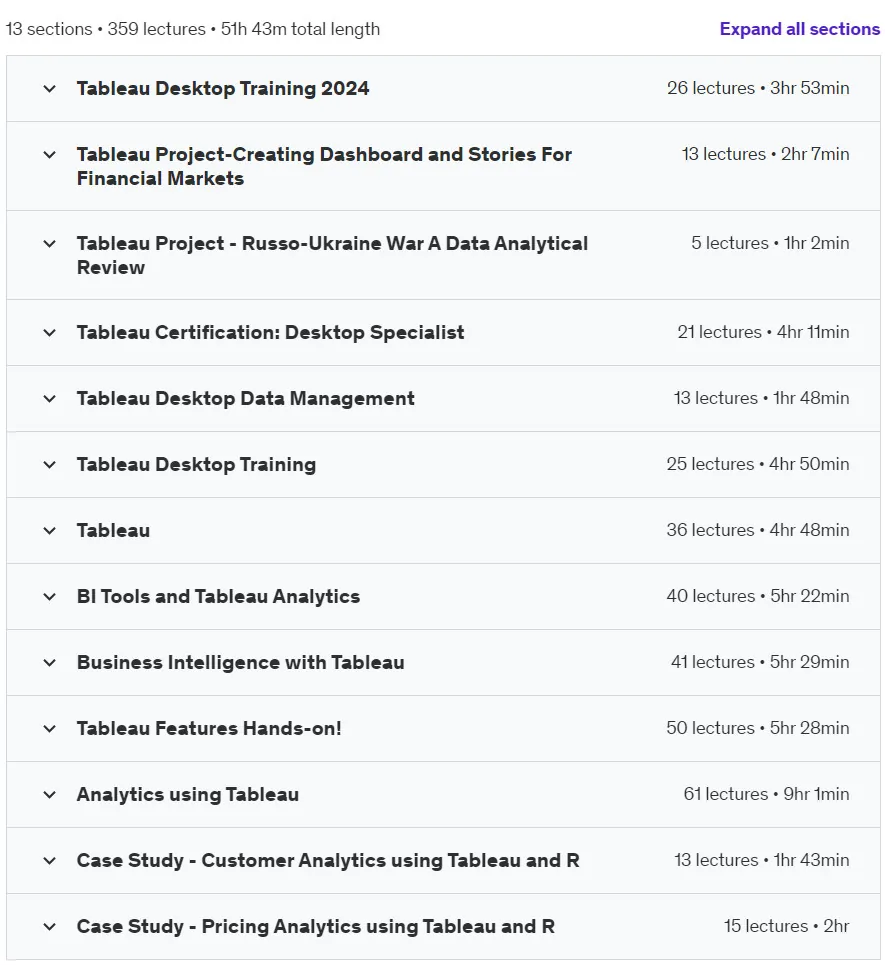
Task: Click the 36 lectures • 4hr 48min text
Action: tap(758, 530)
